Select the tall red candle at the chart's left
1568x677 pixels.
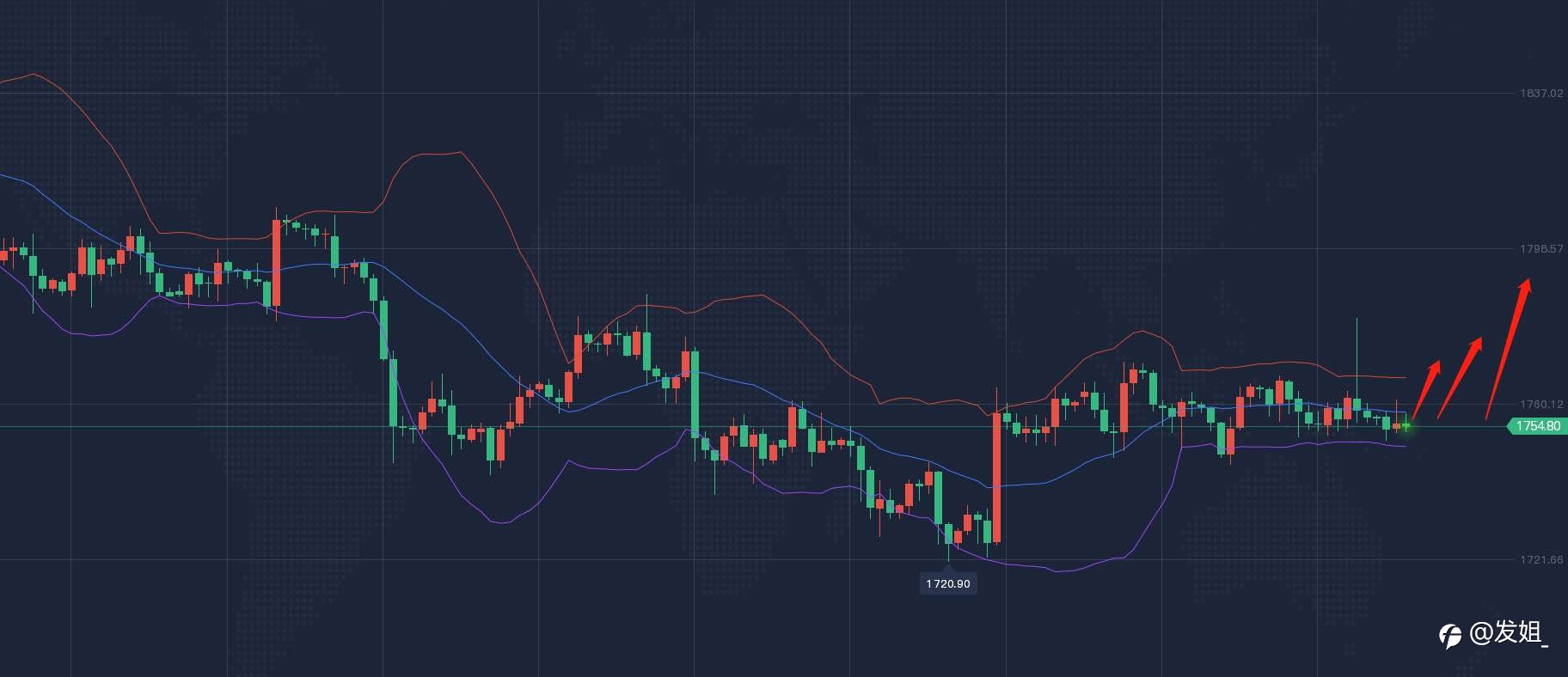277,263
